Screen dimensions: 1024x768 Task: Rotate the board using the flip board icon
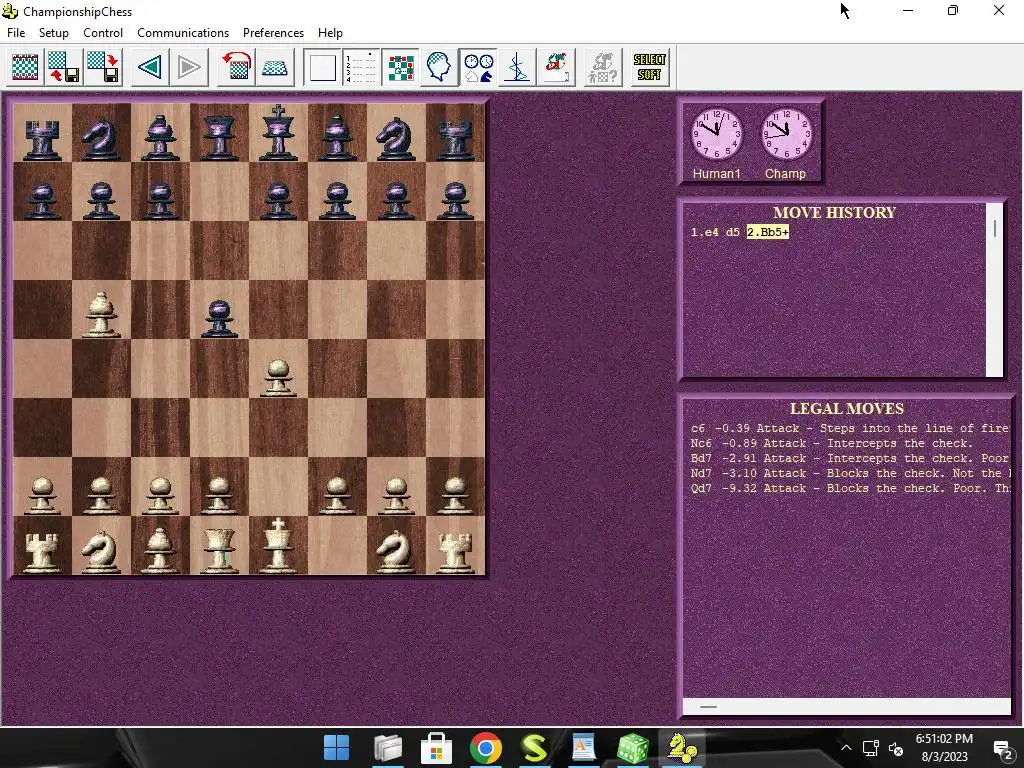click(236, 67)
